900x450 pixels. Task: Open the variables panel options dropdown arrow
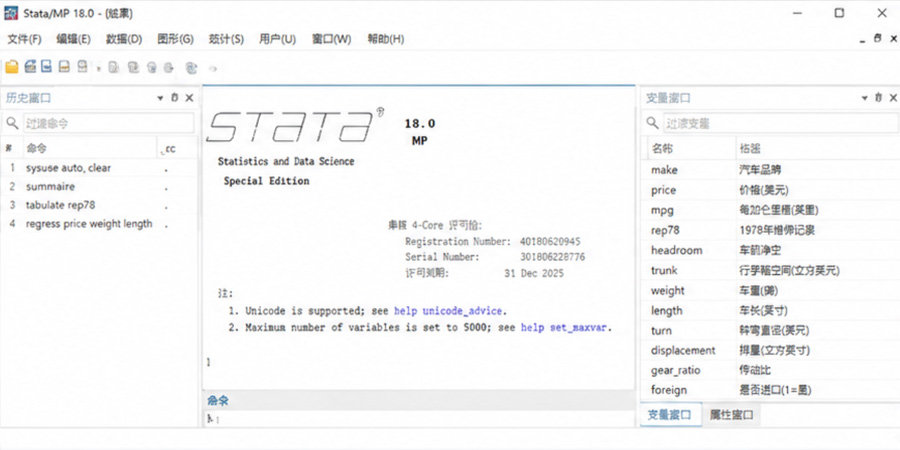tap(864, 99)
